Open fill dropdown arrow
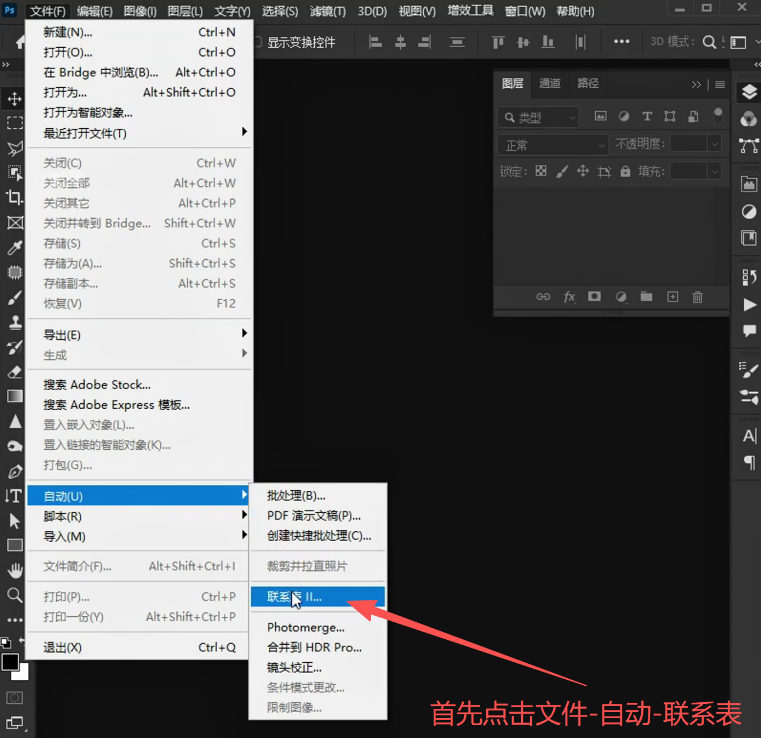Viewport: 761px width, 738px height. [714, 172]
